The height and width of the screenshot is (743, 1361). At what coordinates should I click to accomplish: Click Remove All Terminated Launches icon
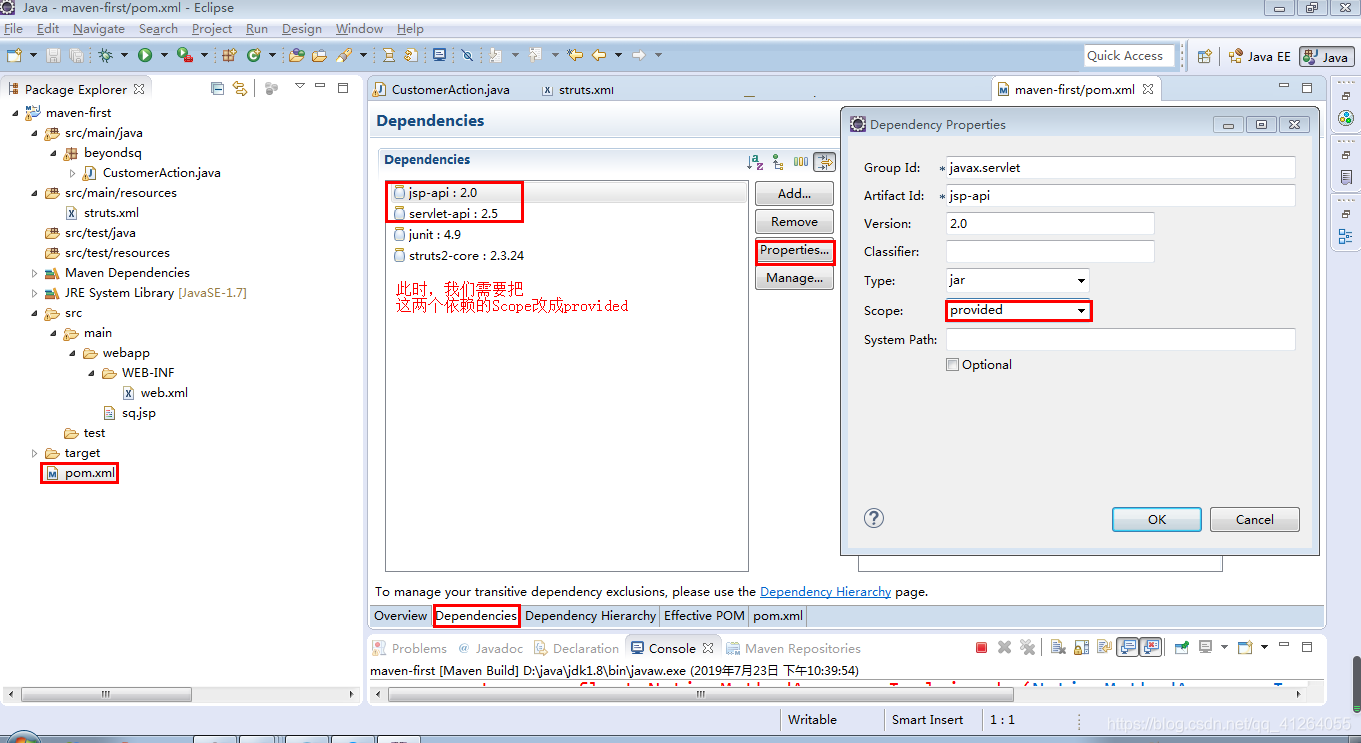click(x=1027, y=647)
